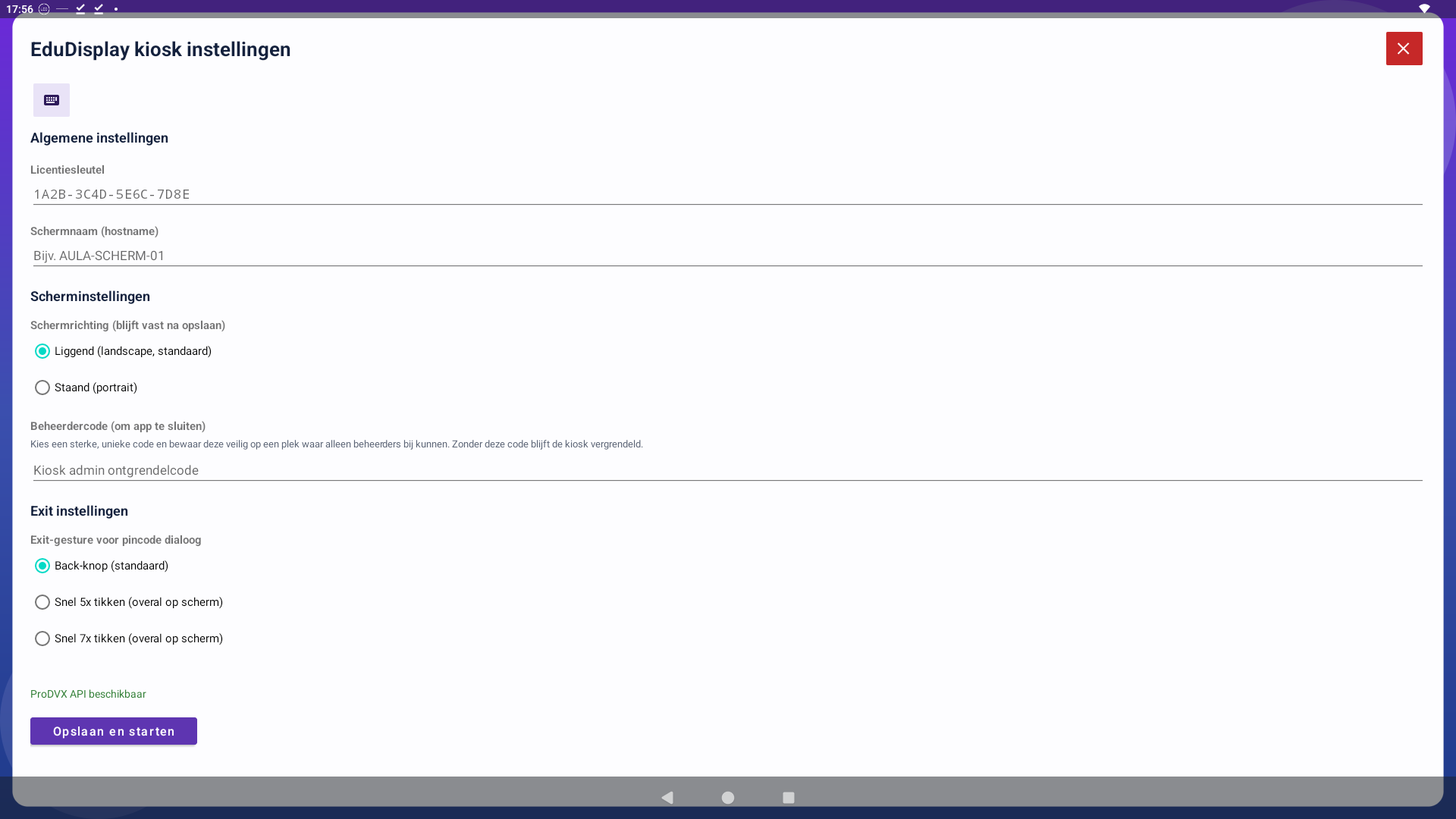Close the kiosk settings dialog
The width and height of the screenshot is (1456, 819).
[1404, 49]
